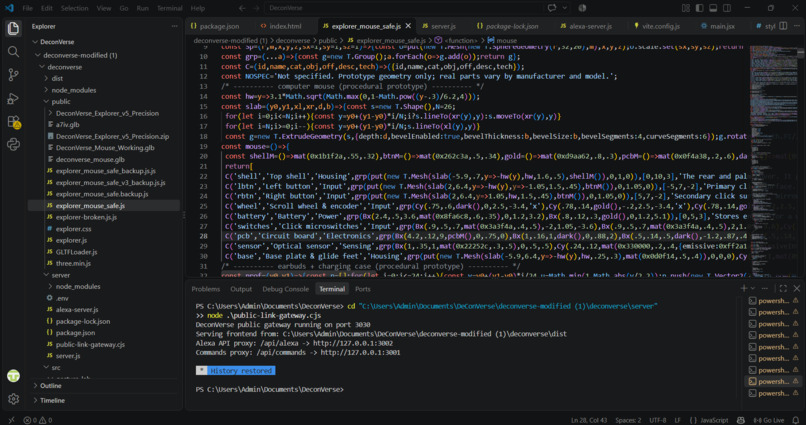
Task: Open the Run and Debug view
Action: point(13,98)
